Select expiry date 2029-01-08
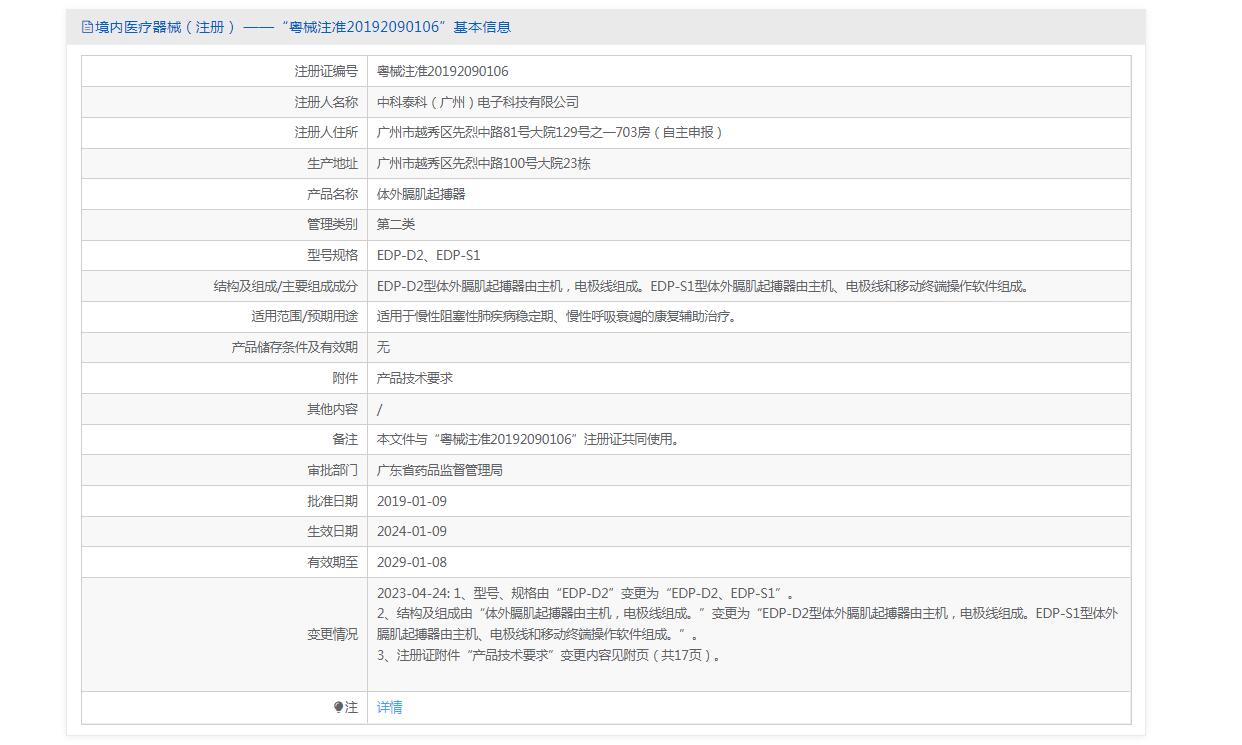 coord(412,562)
